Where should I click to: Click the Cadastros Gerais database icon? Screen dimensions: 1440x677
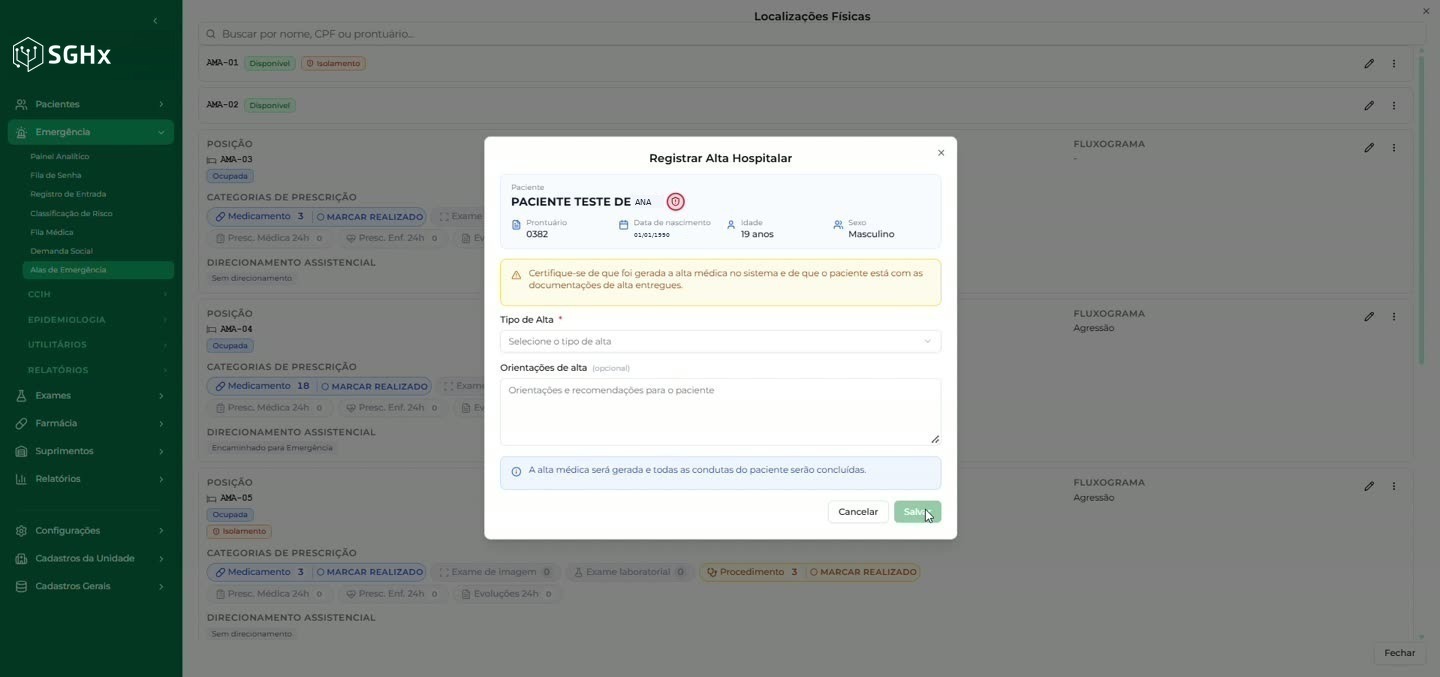point(21,586)
